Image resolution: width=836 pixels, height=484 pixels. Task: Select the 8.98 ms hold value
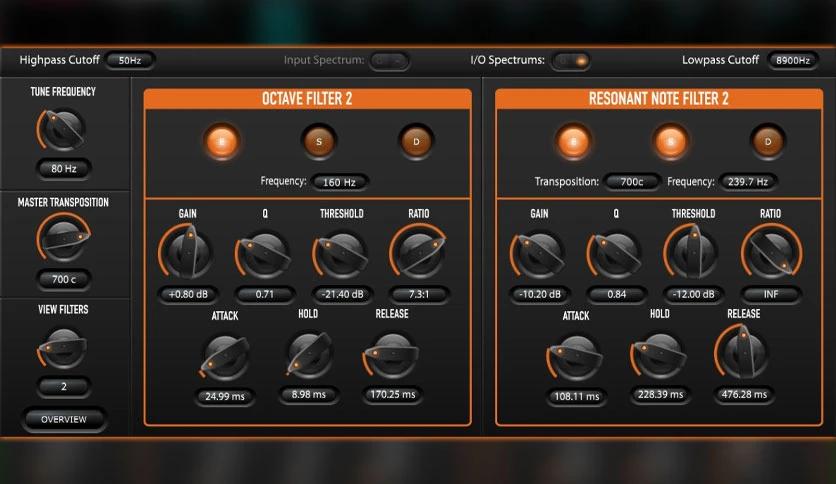pyautogui.click(x=309, y=394)
